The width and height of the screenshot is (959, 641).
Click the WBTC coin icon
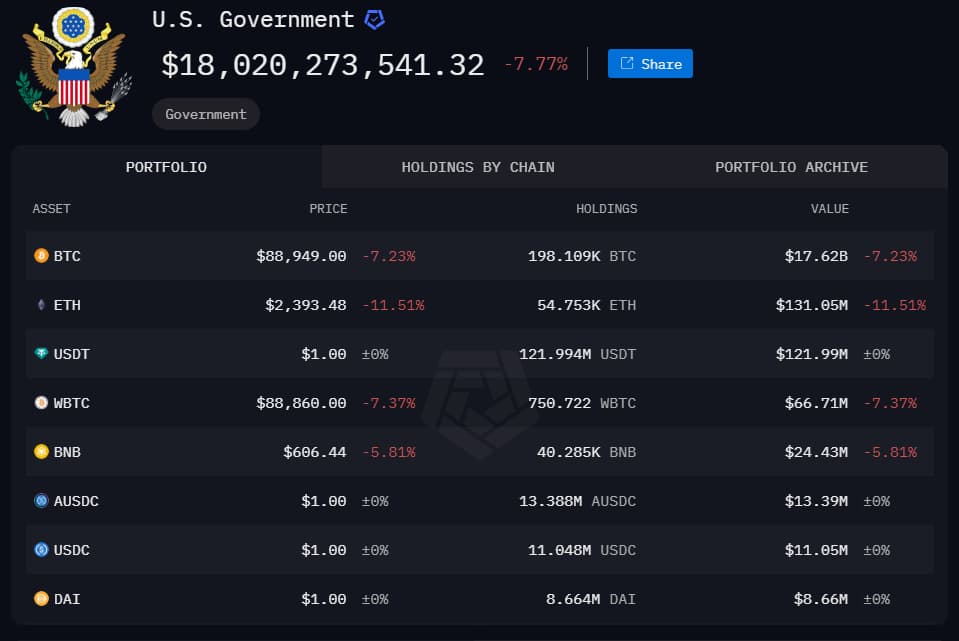41,403
